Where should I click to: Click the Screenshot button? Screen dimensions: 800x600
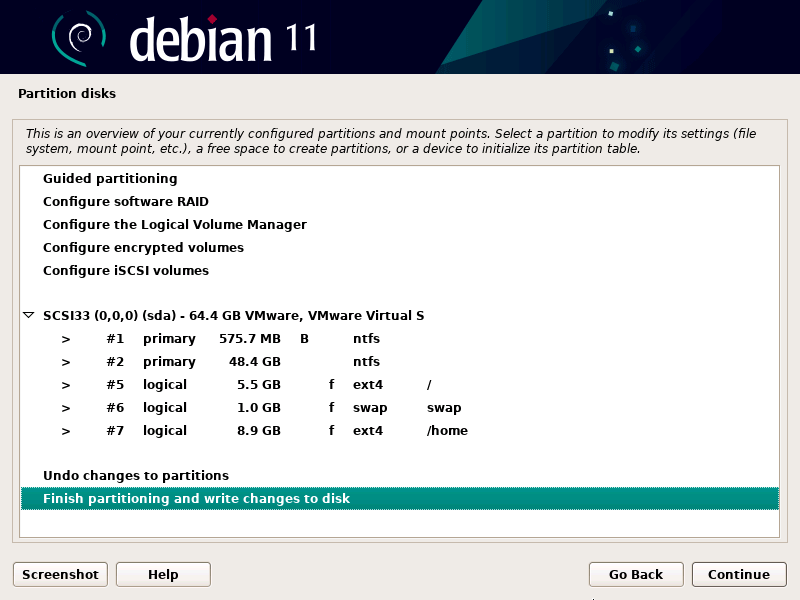60,574
